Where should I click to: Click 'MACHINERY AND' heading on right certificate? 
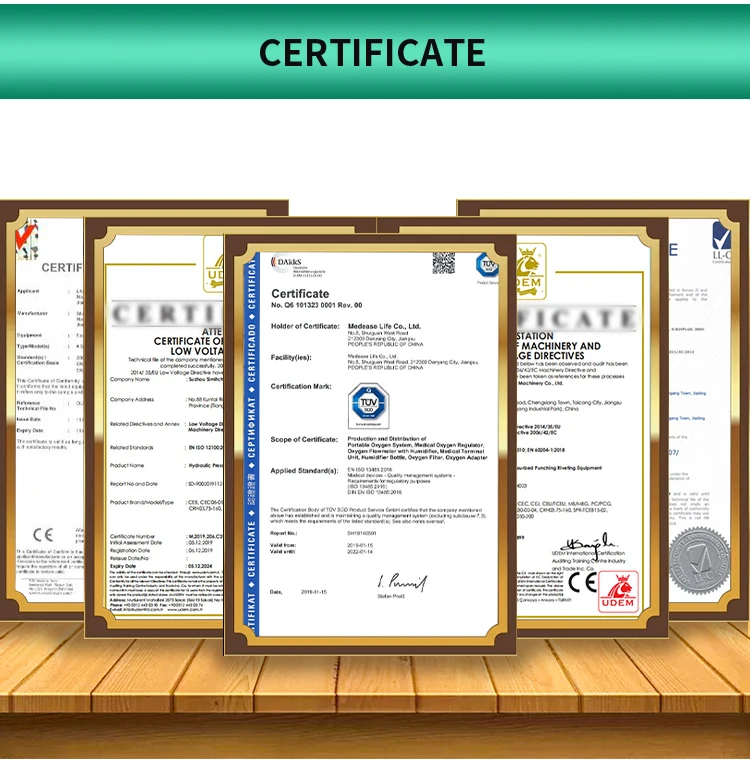(561, 346)
